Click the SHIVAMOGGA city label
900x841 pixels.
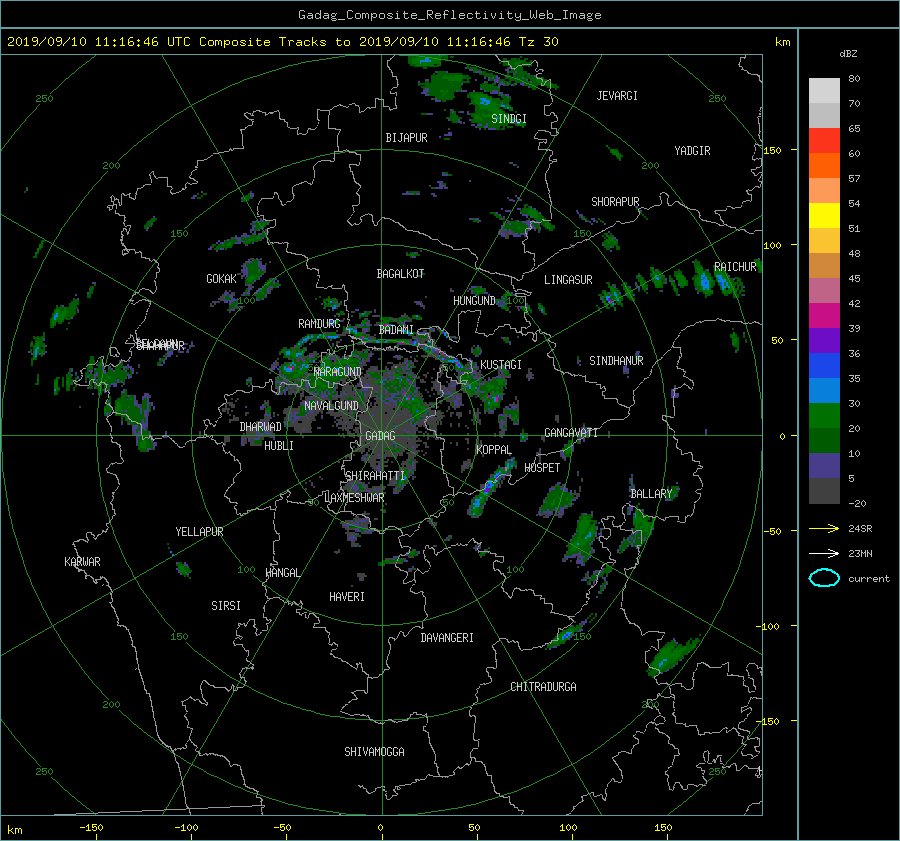[374, 752]
